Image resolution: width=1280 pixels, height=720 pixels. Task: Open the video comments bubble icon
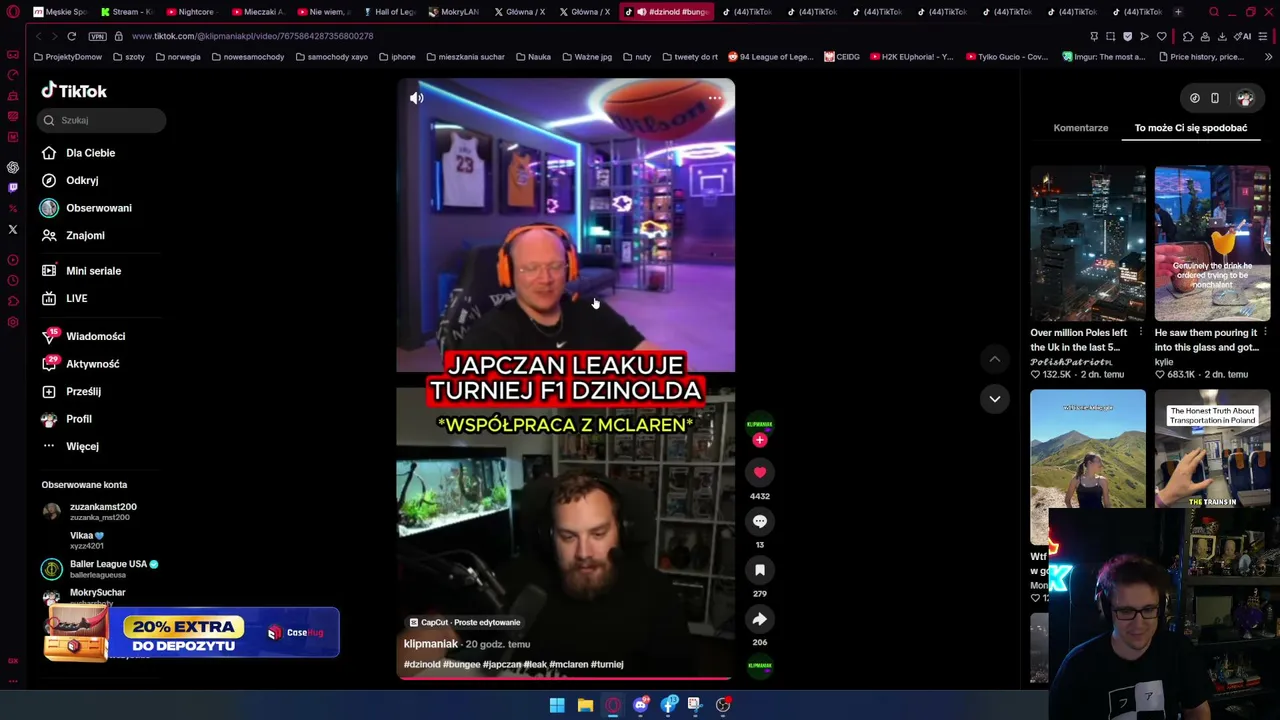pos(760,521)
